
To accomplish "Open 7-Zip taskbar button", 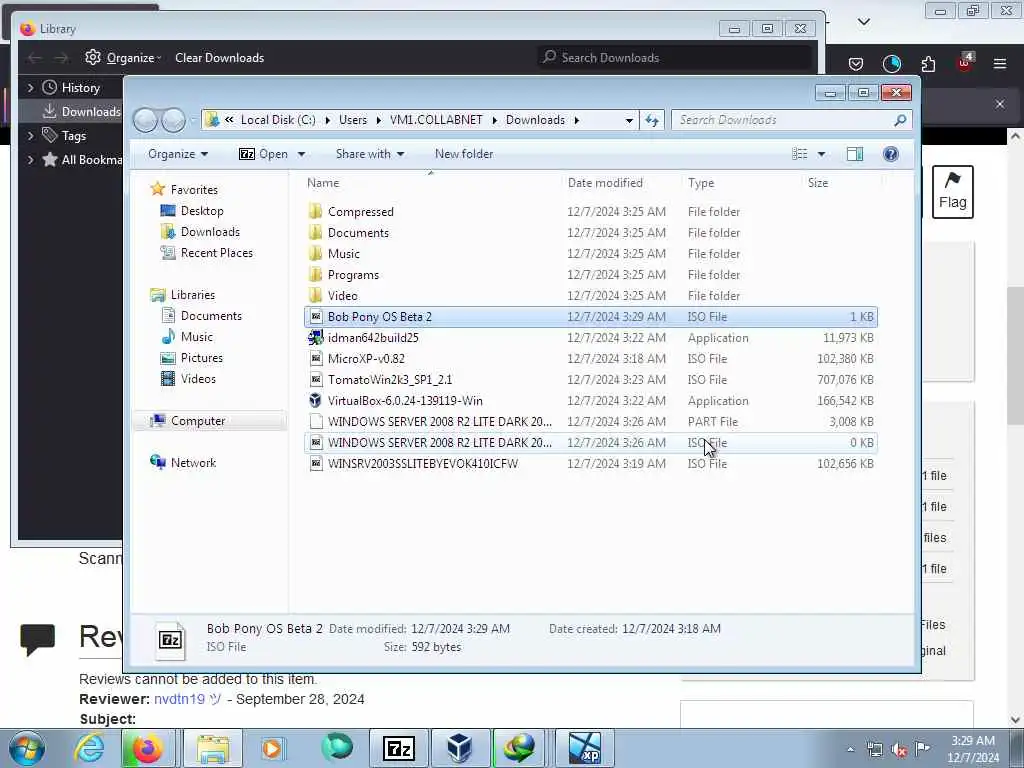I will click(x=399, y=748).
